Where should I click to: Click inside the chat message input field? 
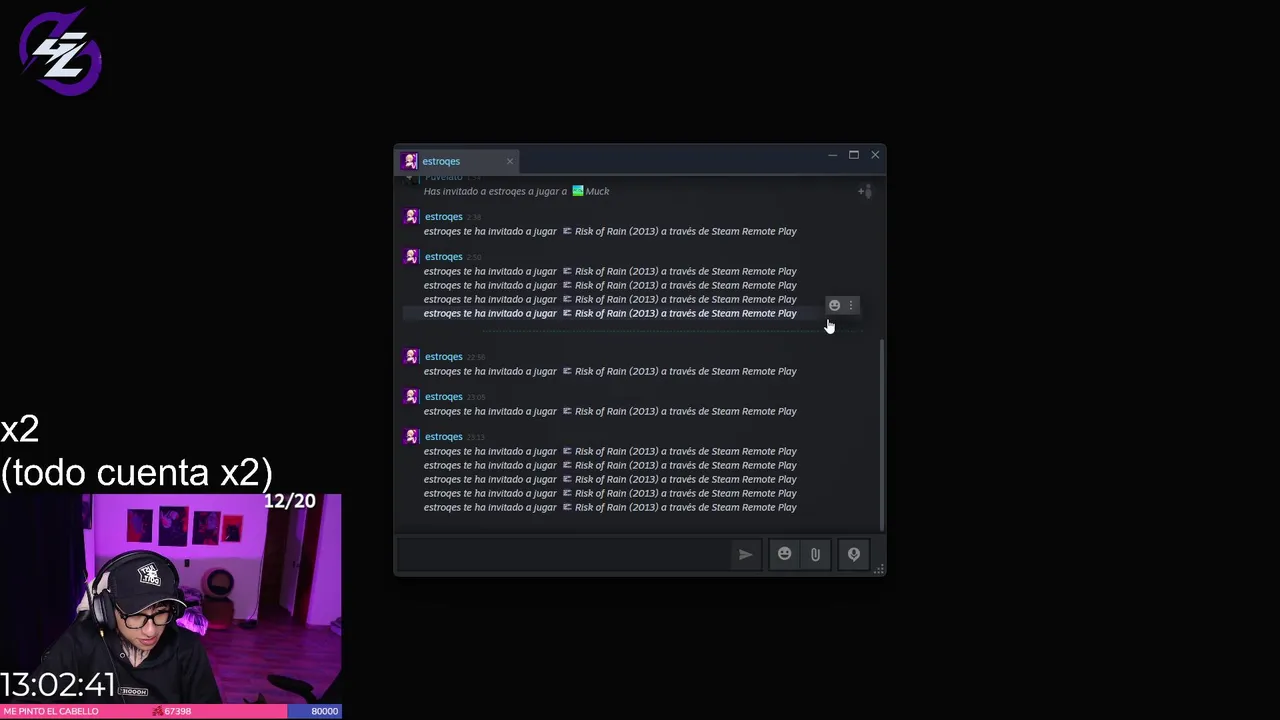click(x=564, y=554)
